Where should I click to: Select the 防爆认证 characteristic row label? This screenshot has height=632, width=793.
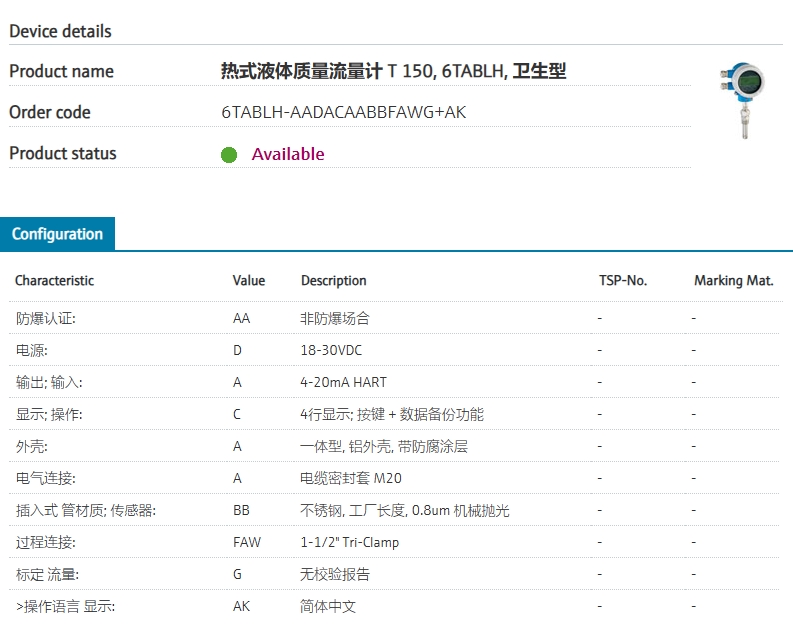pyautogui.click(x=46, y=319)
